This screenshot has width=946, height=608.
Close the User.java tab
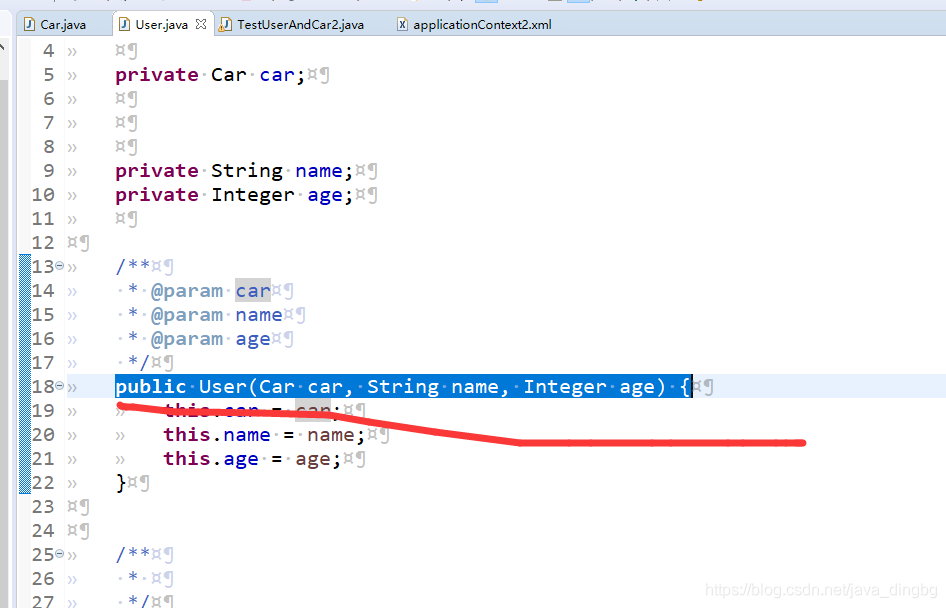point(201,24)
